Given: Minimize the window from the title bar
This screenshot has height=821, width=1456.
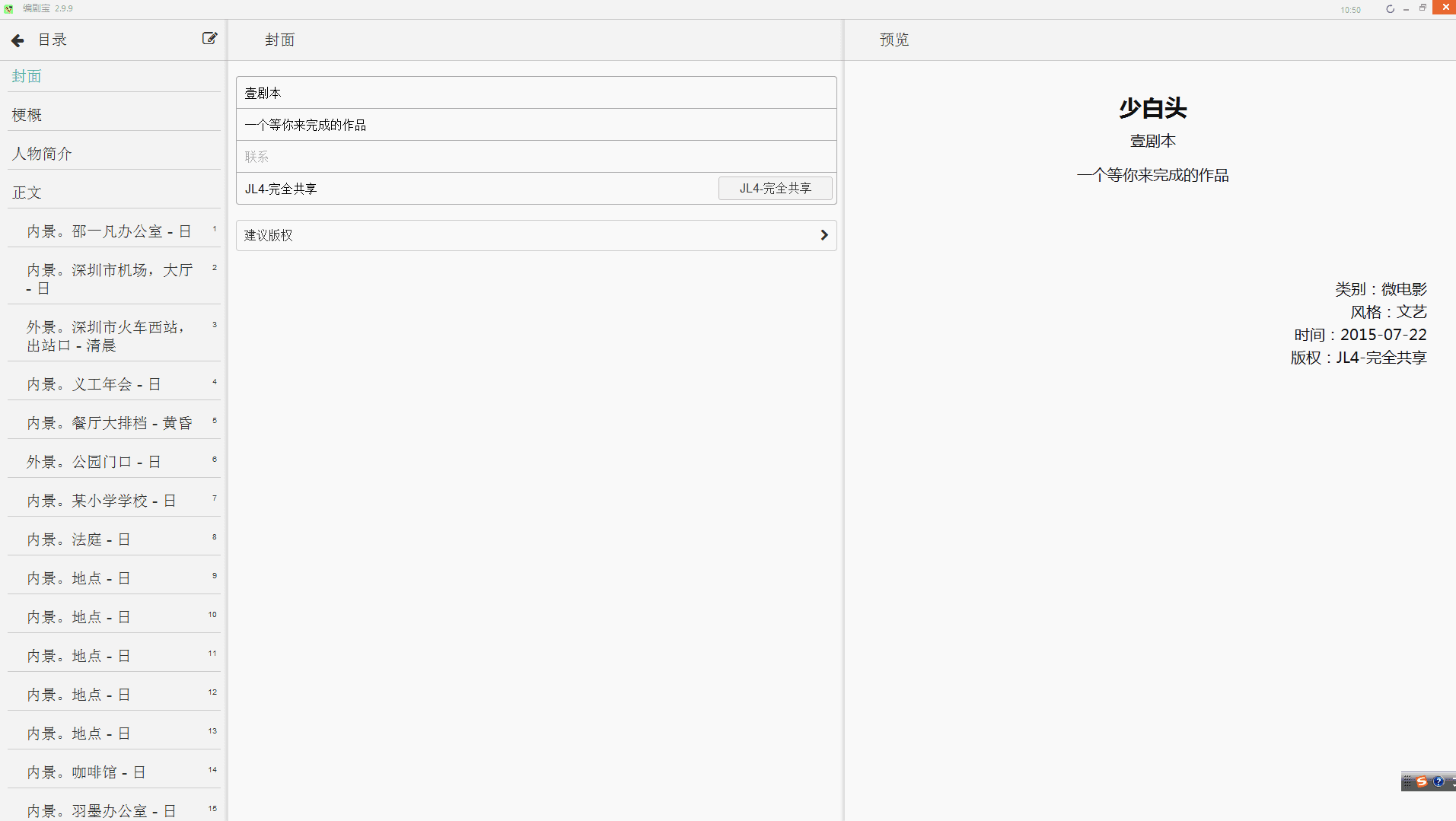Looking at the screenshot, I should tap(1406, 9).
